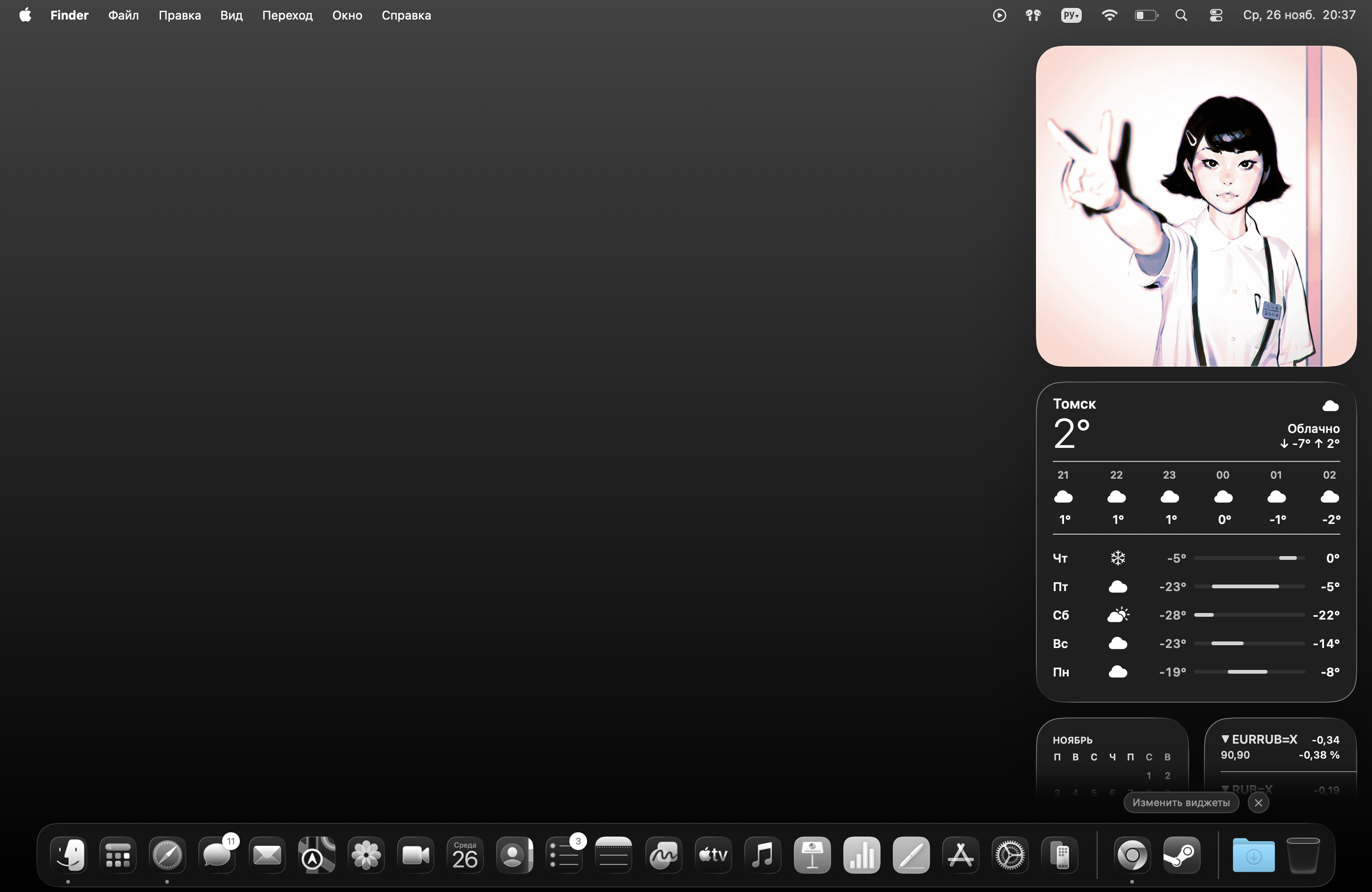
Task: Open Safari from the Dock
Action: [x=167, y=855]
